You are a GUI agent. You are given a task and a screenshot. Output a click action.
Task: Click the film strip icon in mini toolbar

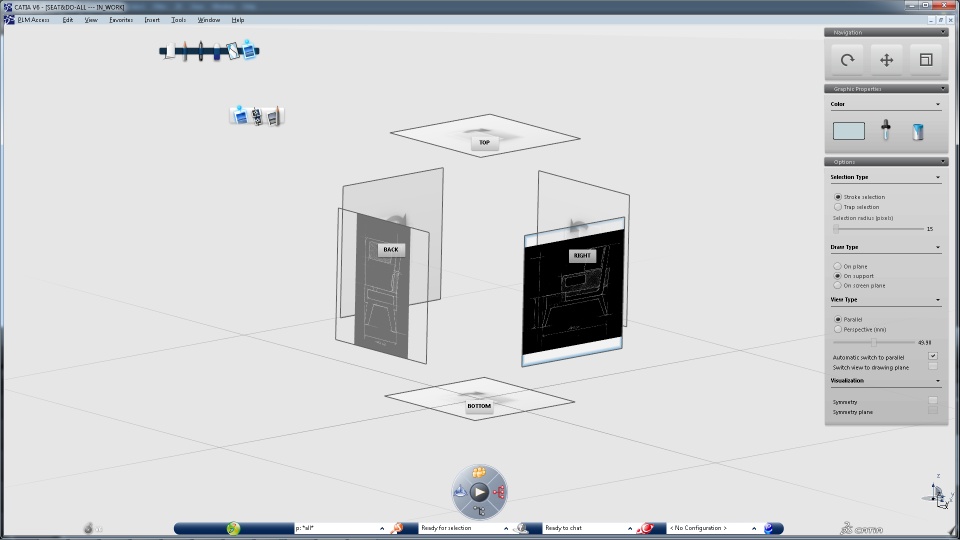[x=257, y=116]
